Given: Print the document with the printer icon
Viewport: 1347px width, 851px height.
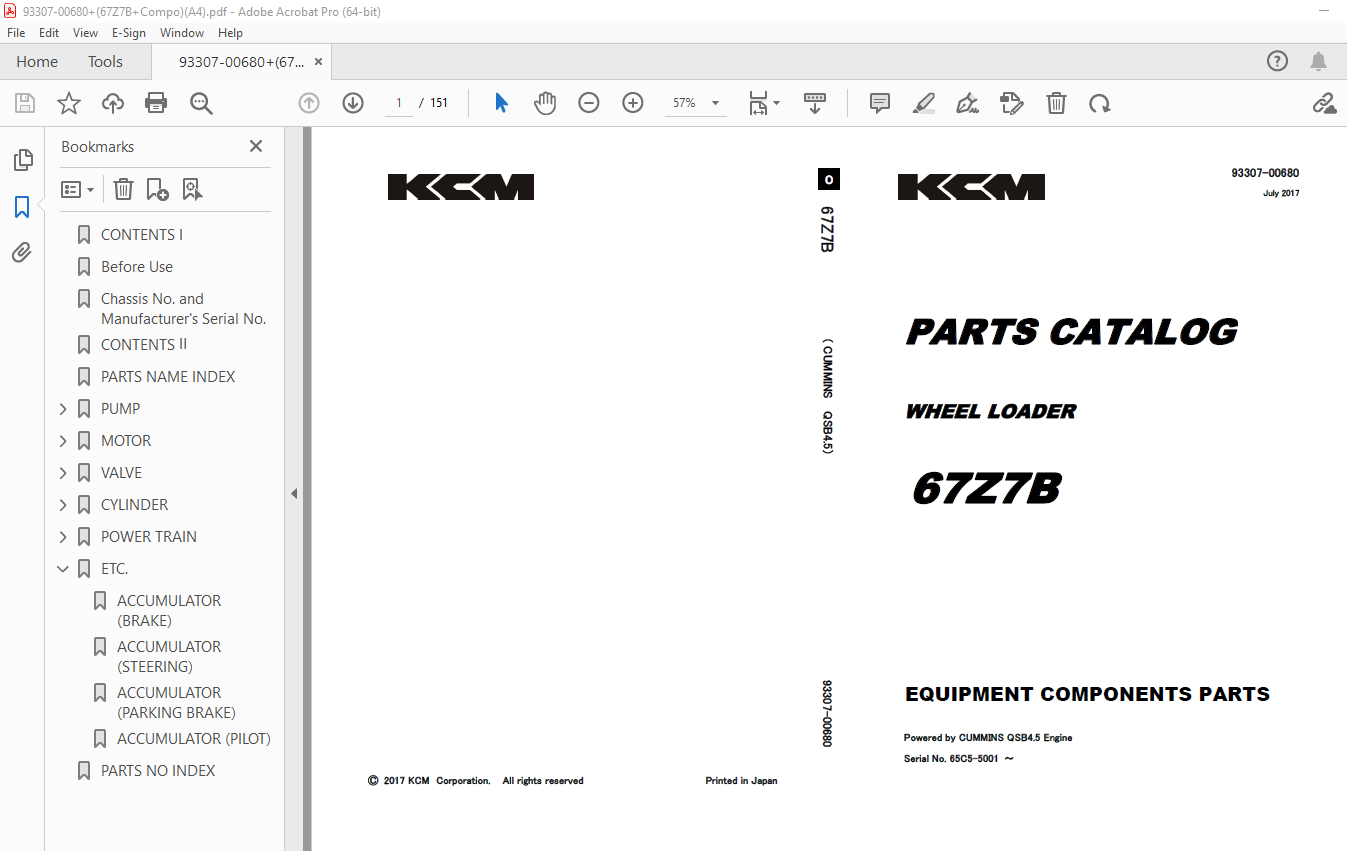Looking at the screenshot, I should pos(156,103).
